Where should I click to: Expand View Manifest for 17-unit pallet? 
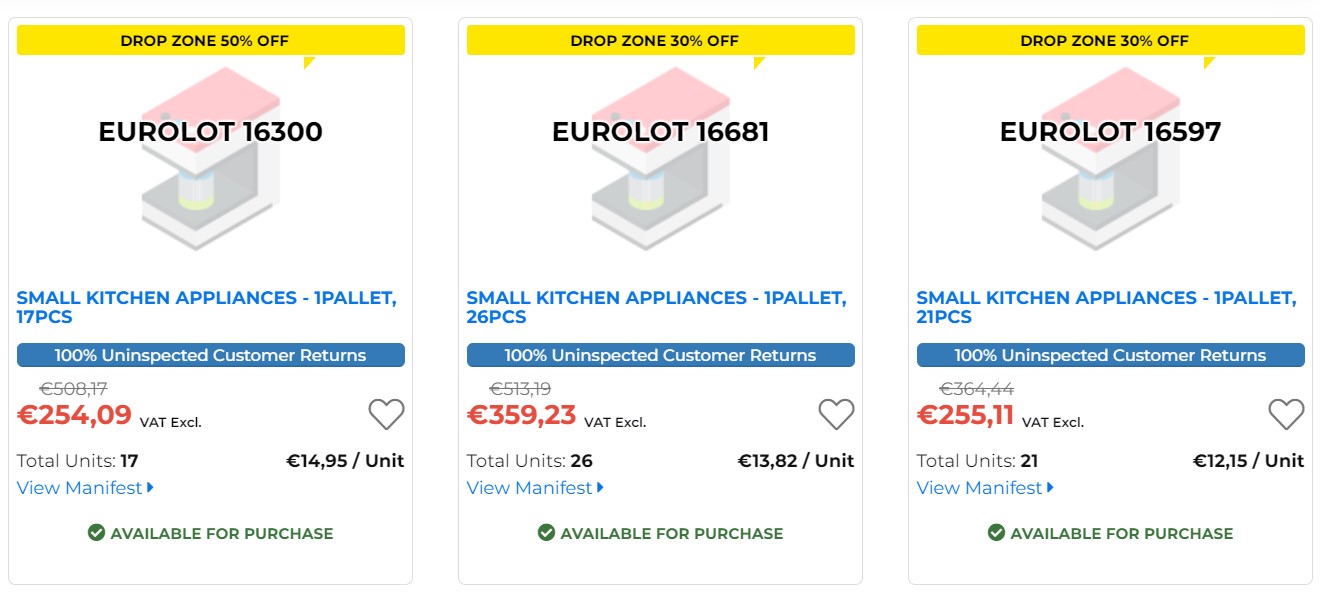click(x=85, y=488)
